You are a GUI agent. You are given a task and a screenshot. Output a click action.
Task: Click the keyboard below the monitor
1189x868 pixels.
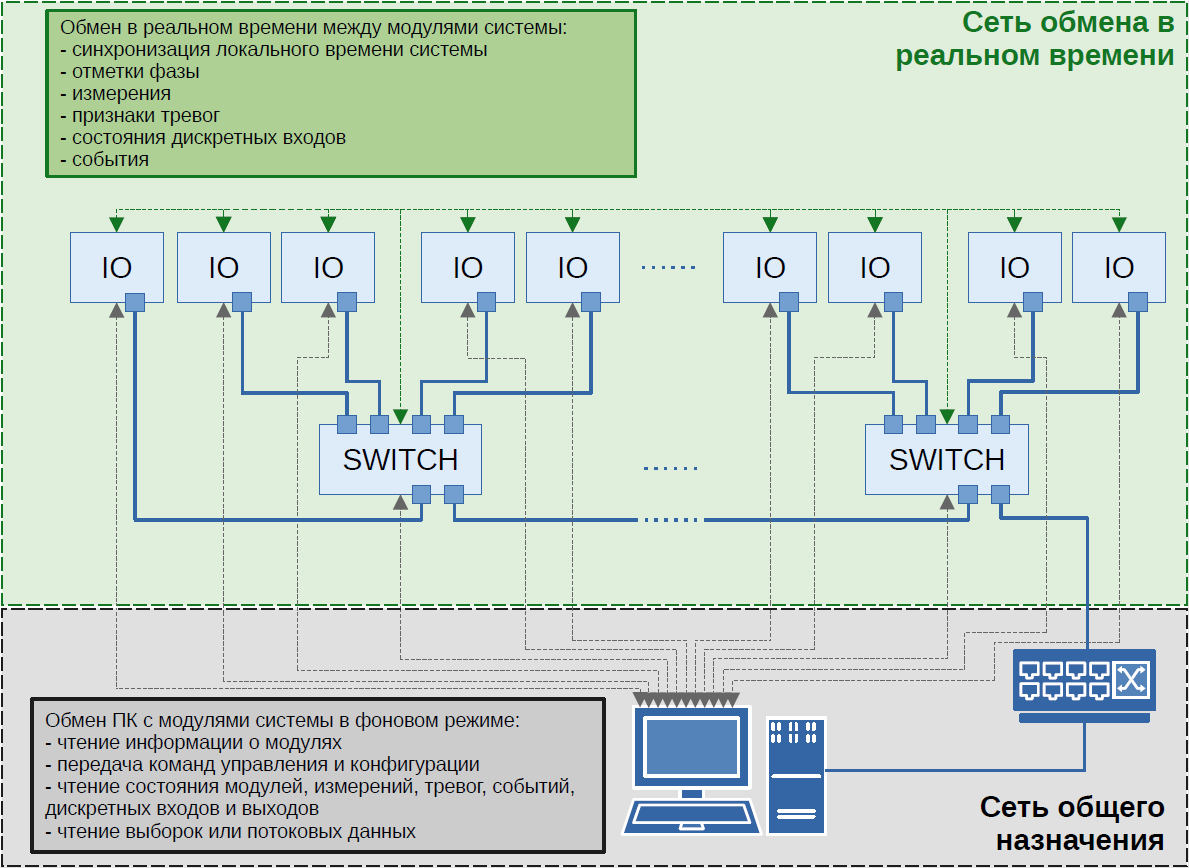688,816
